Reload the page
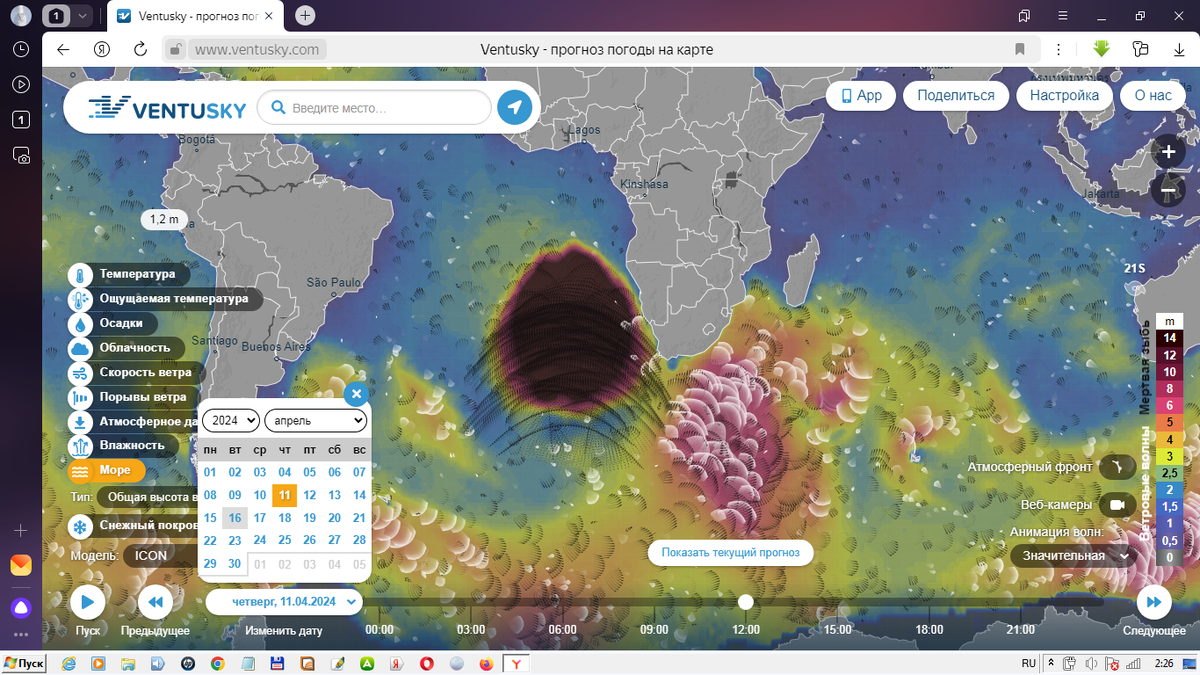 [140, 49]
